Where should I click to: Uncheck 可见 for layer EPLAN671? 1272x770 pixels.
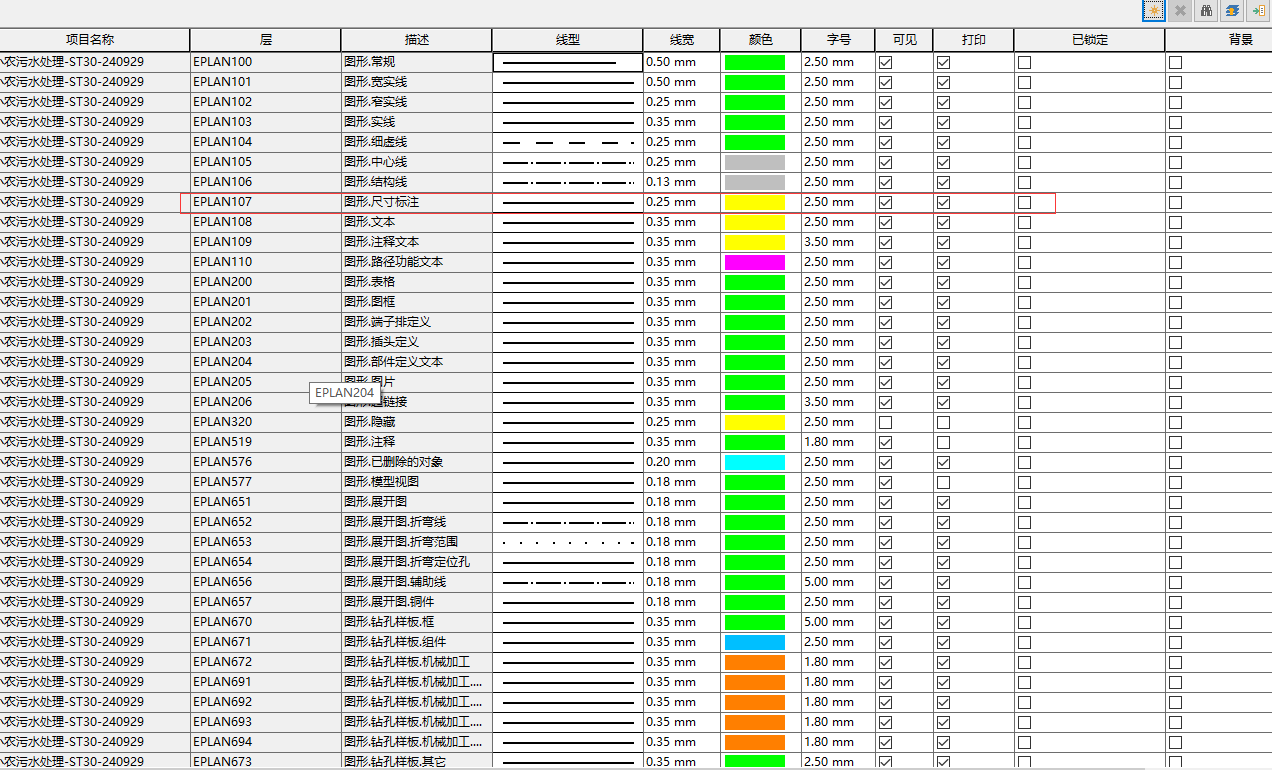point(885,642)
